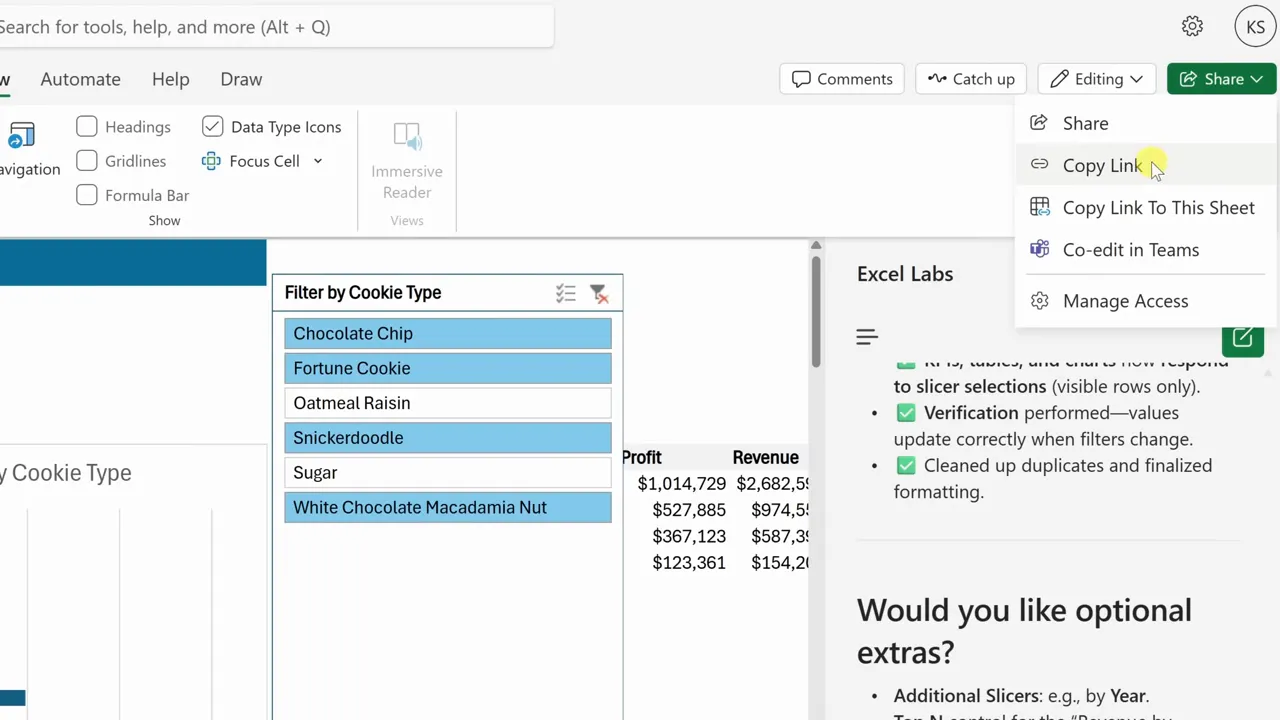This screenshot has height=720, width=1280.
Task: Click the Share icon in dropdown menu
Action: click(1039, 123)
